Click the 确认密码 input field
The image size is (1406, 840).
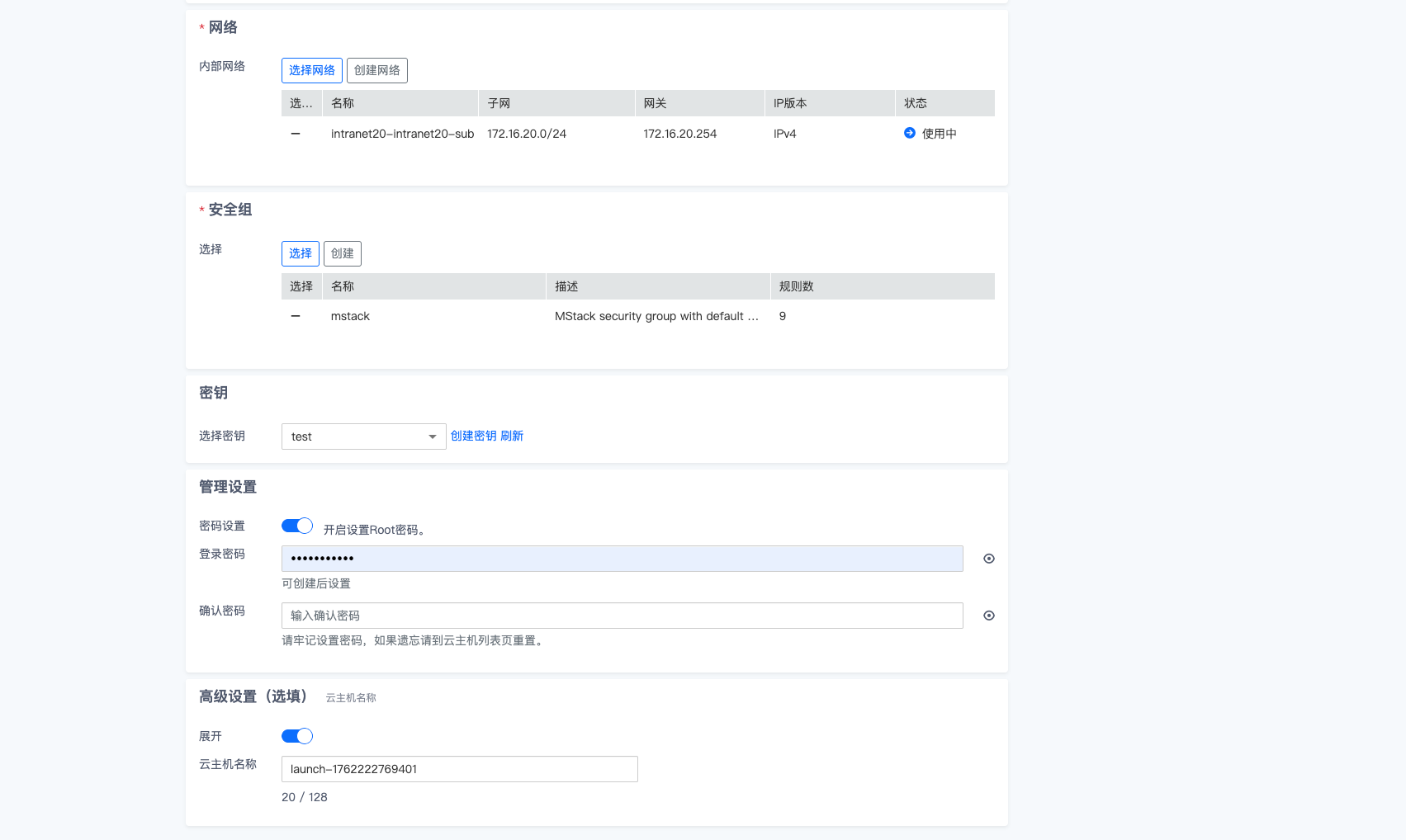coord(622,616)
